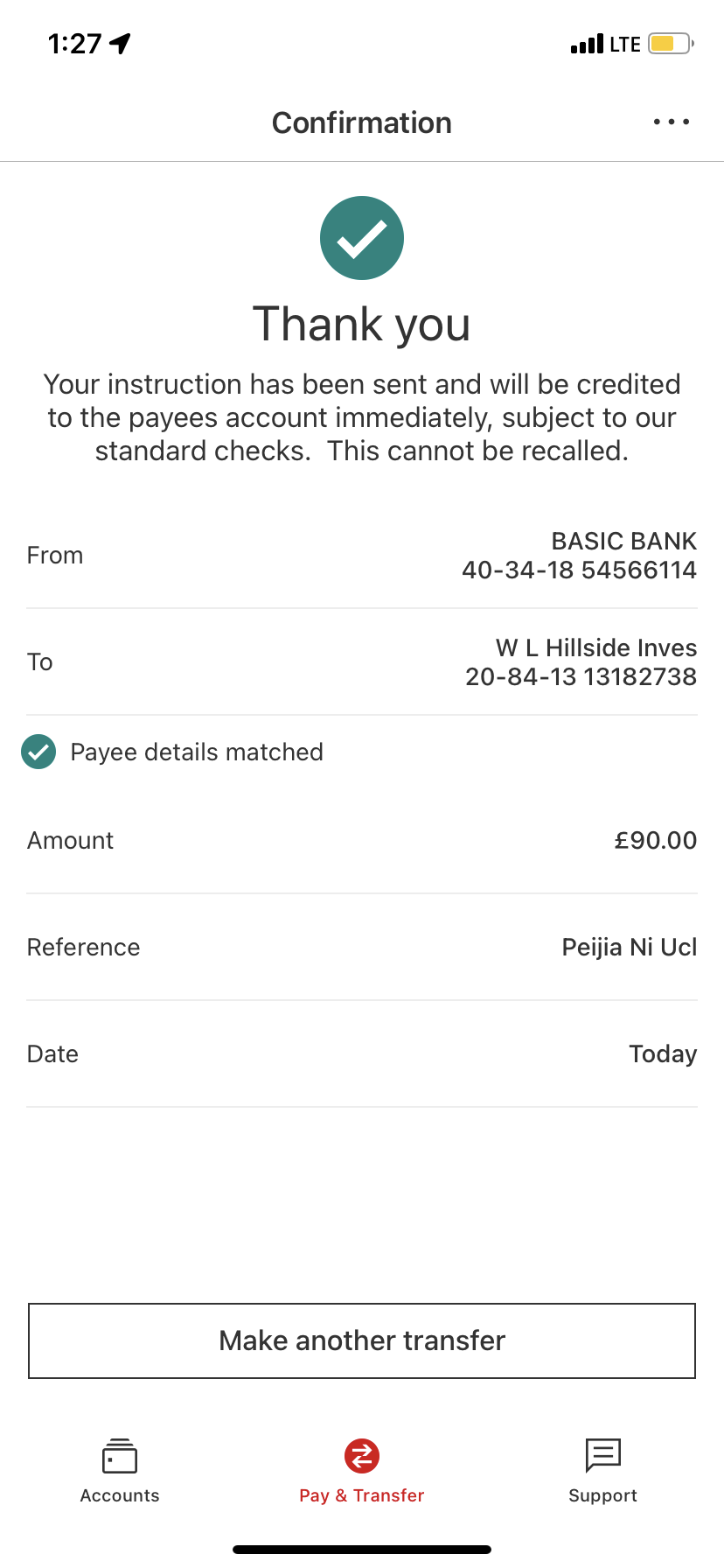The width and height of the screenshot is (724, 1568).
Task: Select the Pay & Transfer tab label
Action: click(362, 1495)
